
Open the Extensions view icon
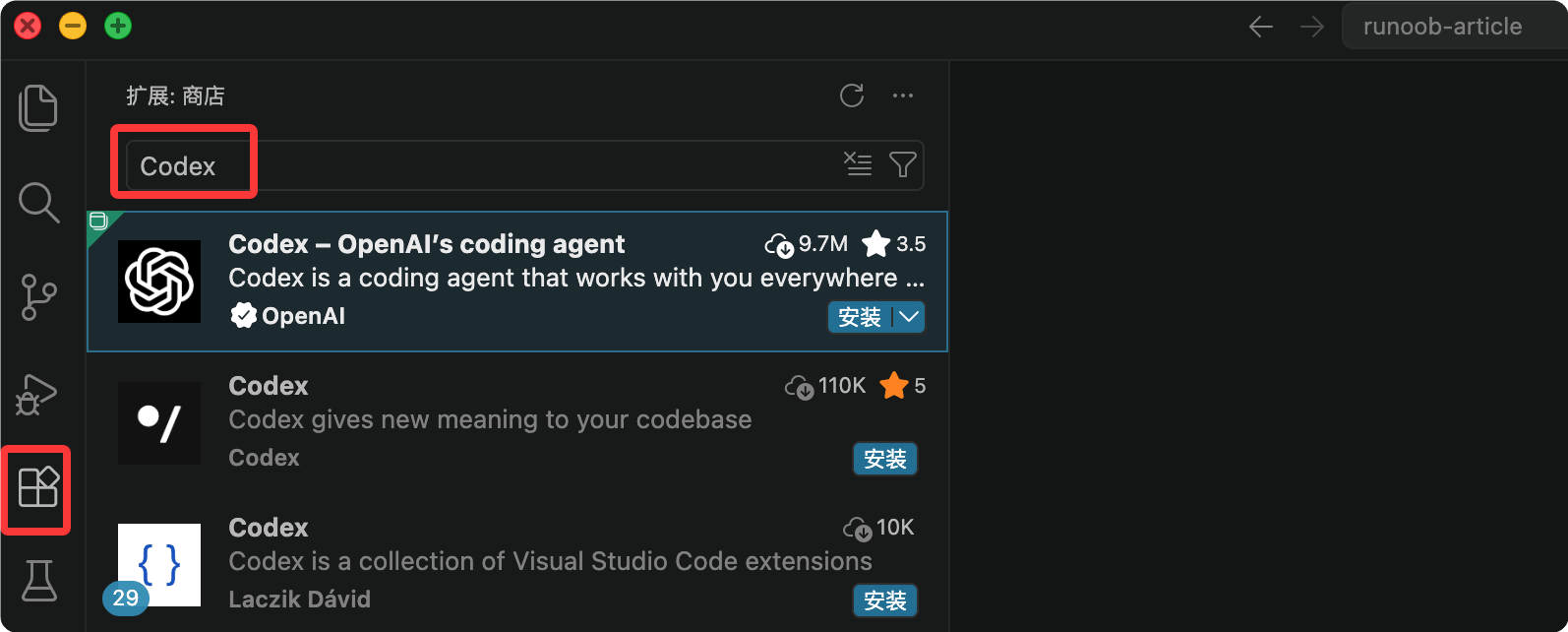pos(38,487)
